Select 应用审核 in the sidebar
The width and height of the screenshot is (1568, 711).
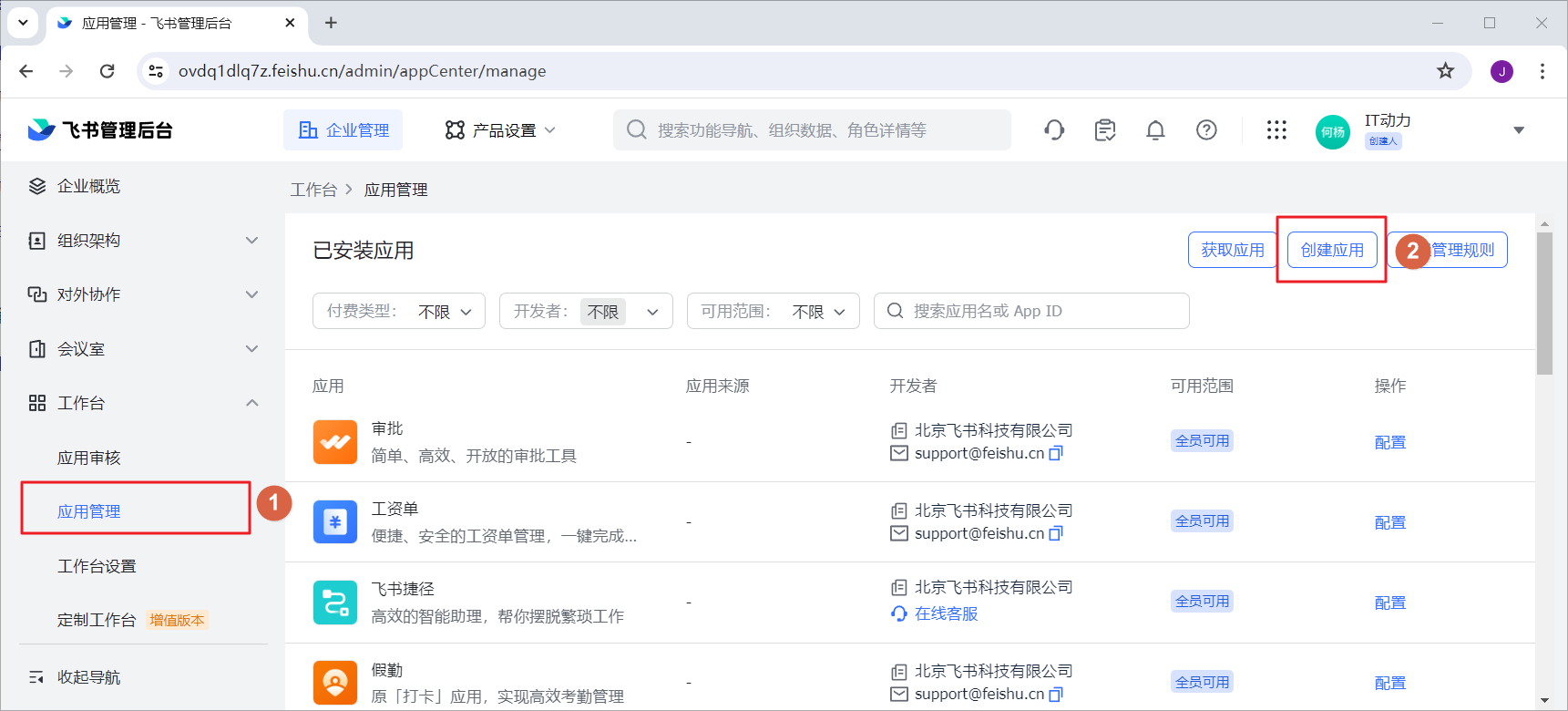(x=89, y=458)
